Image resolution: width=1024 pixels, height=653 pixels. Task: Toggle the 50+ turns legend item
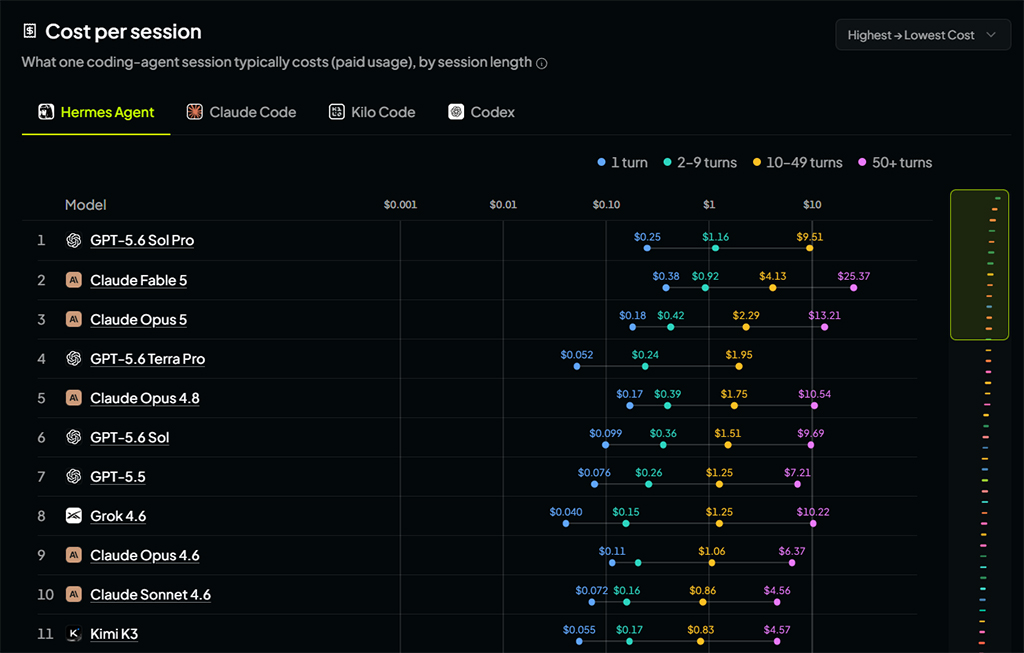point(895,163)
